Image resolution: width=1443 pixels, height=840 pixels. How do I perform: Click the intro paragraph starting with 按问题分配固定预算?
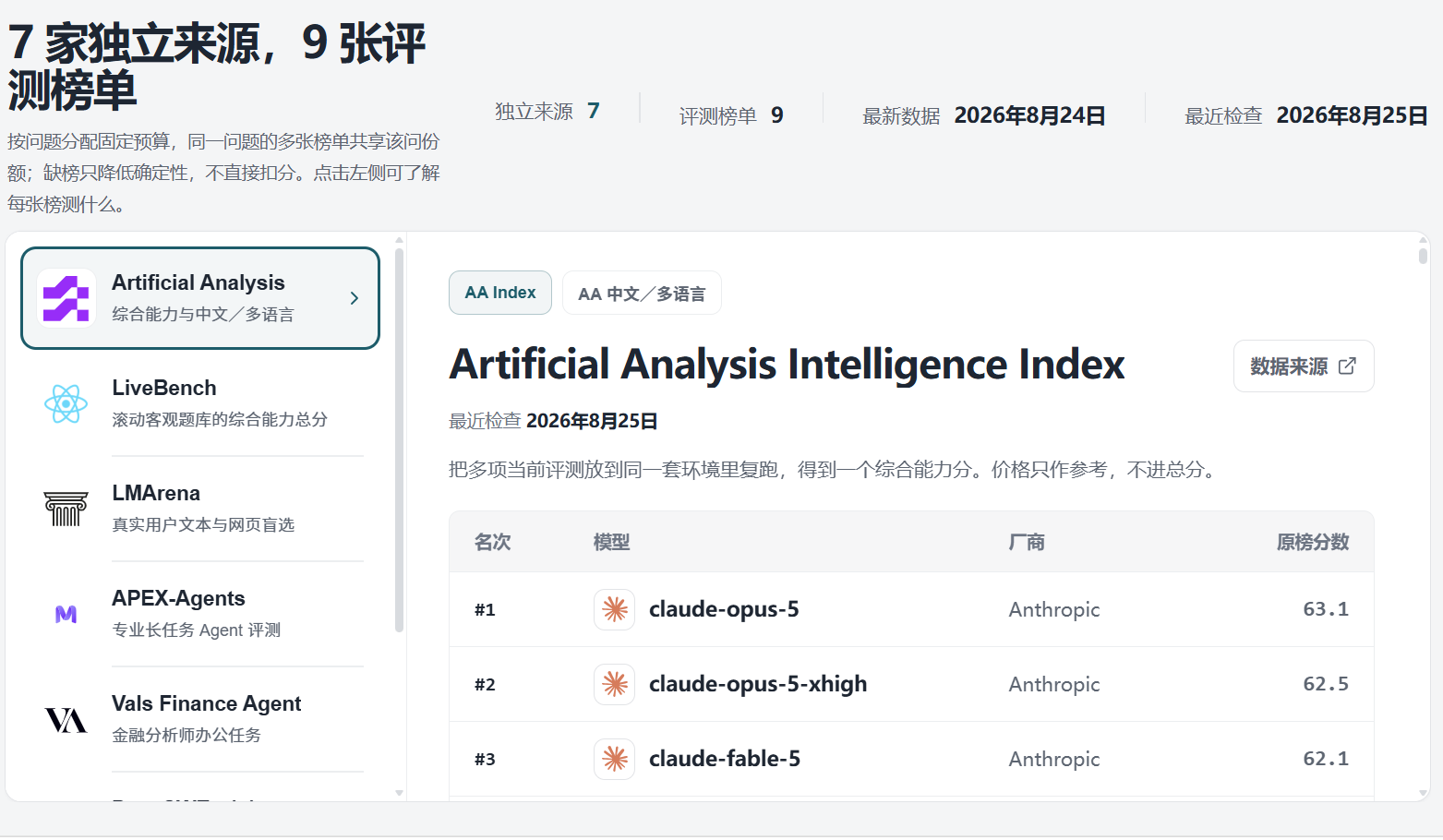224,173
